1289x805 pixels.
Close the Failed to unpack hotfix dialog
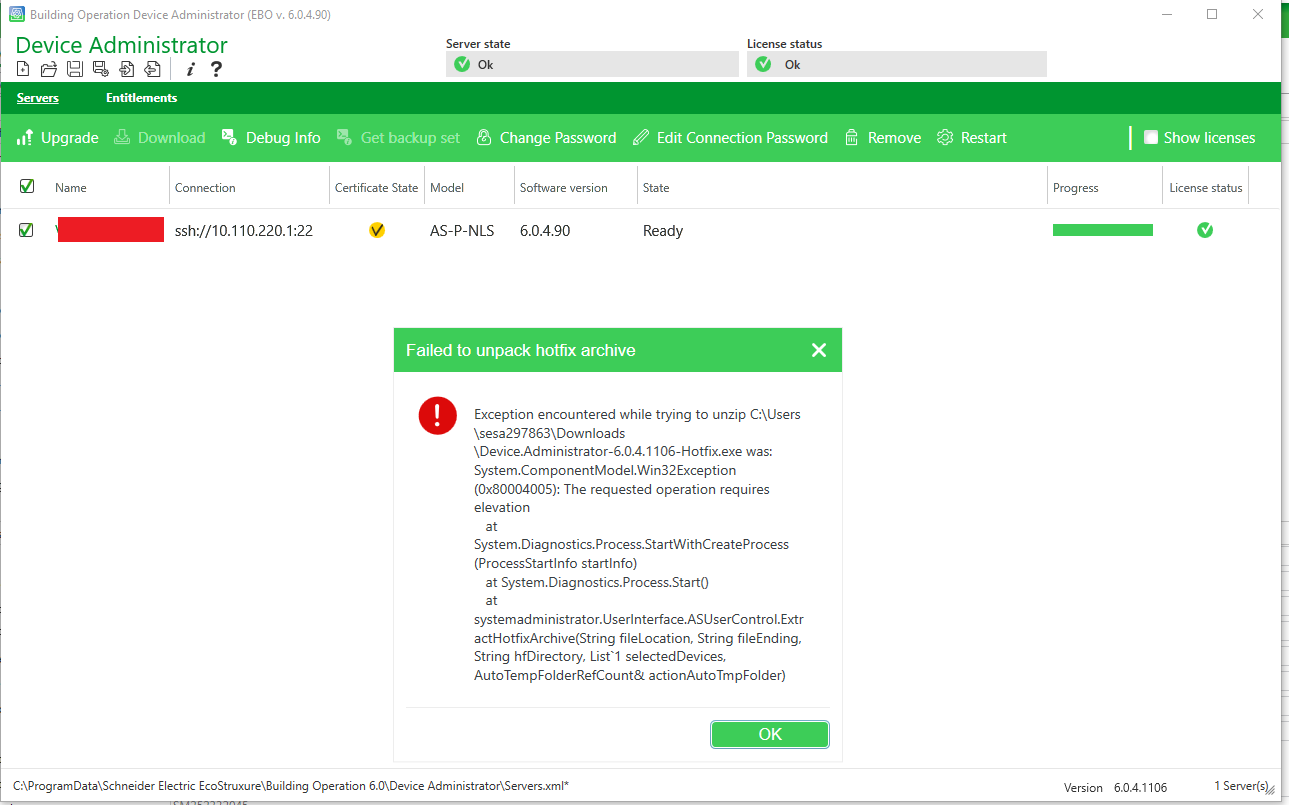point(819,350)
